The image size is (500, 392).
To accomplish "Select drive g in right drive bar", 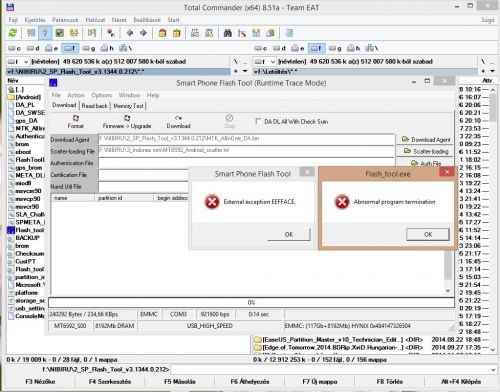I will [335, 48].
